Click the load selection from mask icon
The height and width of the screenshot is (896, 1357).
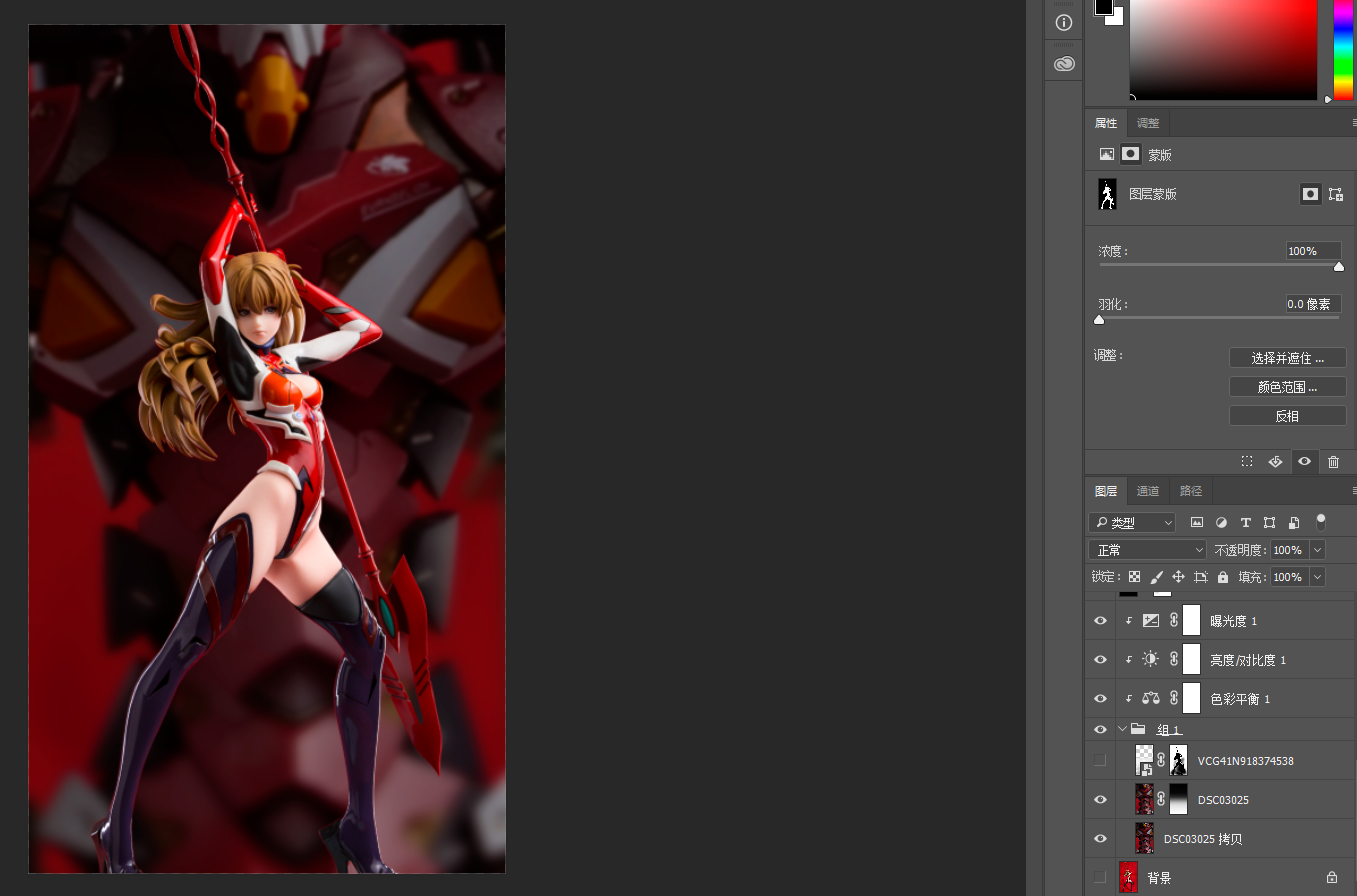pyautogui.click(x=1247, y=462)
